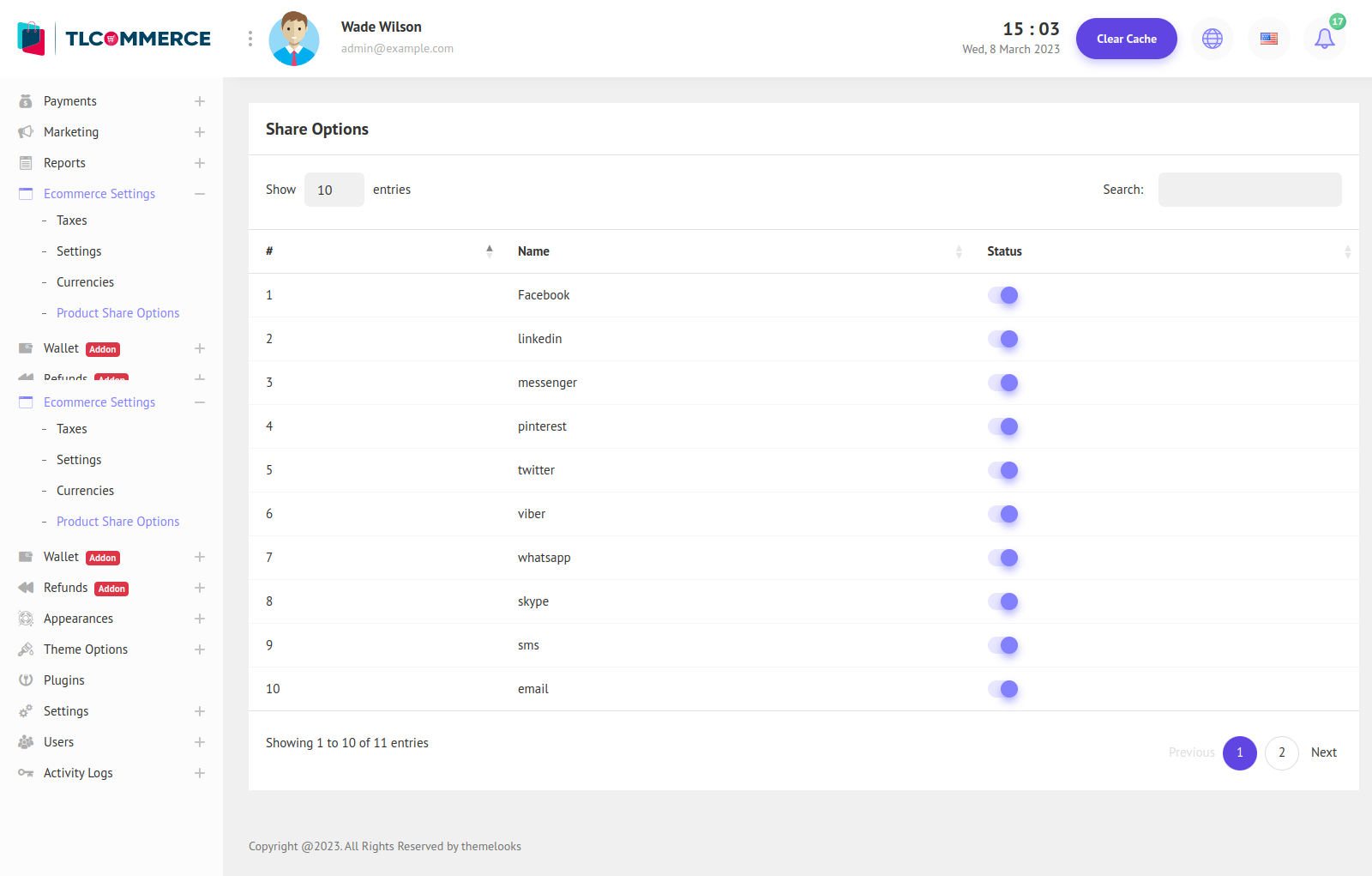Open the globe website icon
The width and height of the screenshot is (1372, 876).
(x=1212, y=39)
